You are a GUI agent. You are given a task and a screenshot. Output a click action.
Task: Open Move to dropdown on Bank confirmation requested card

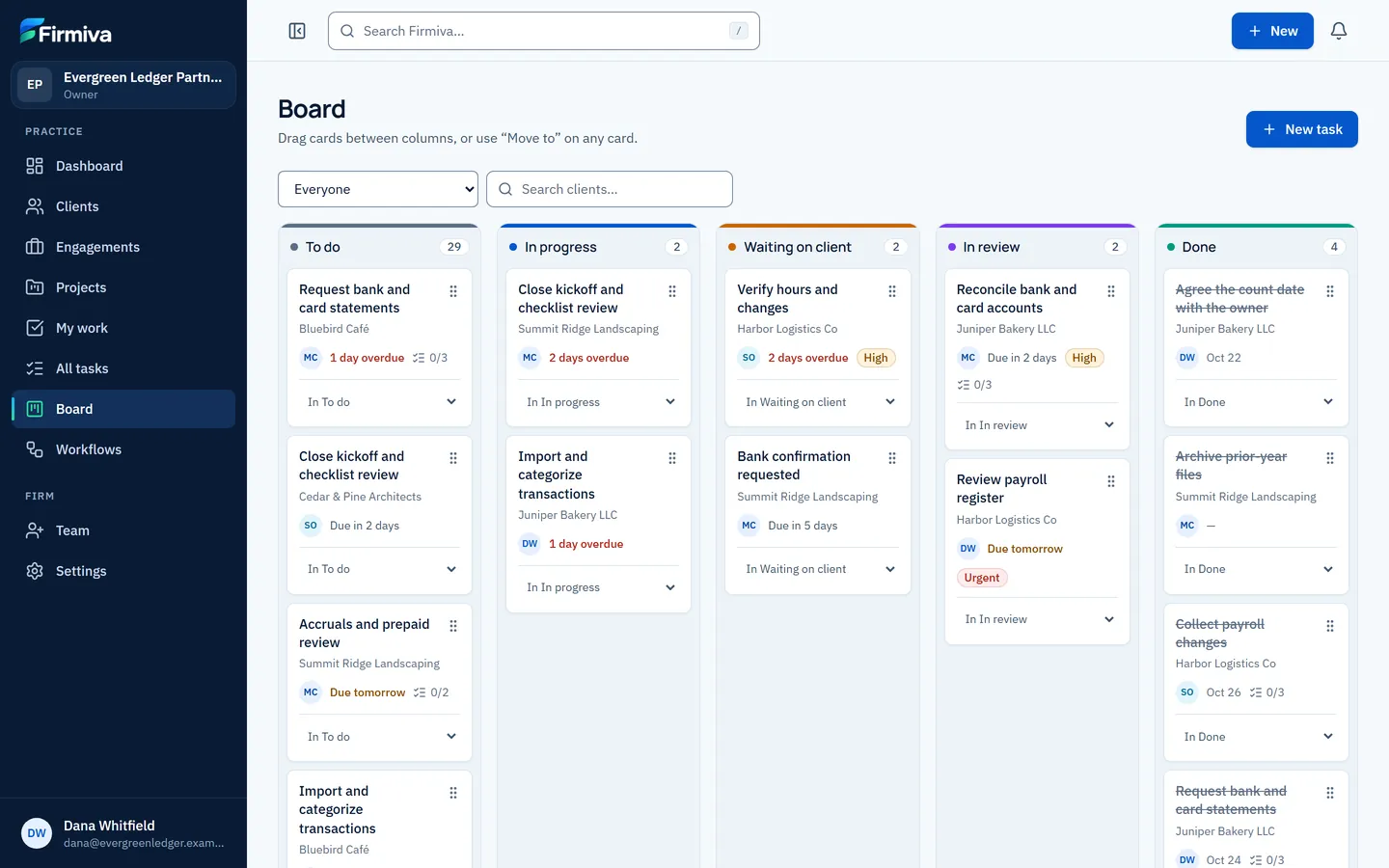818,569
